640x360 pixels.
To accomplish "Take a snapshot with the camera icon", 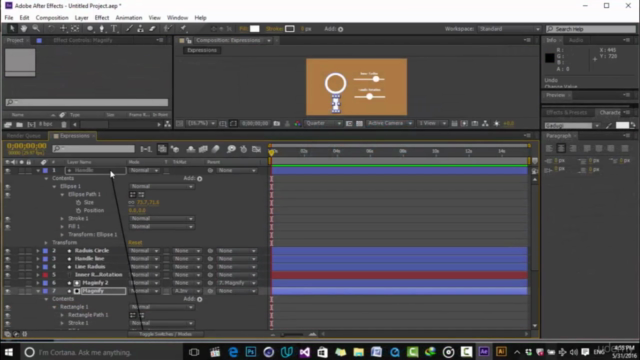I will [277, 123].
